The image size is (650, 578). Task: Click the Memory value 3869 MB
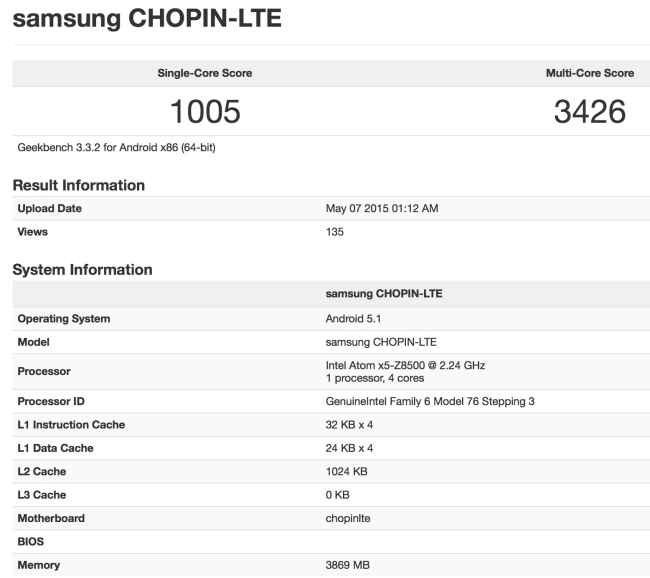tap(348, 565)
